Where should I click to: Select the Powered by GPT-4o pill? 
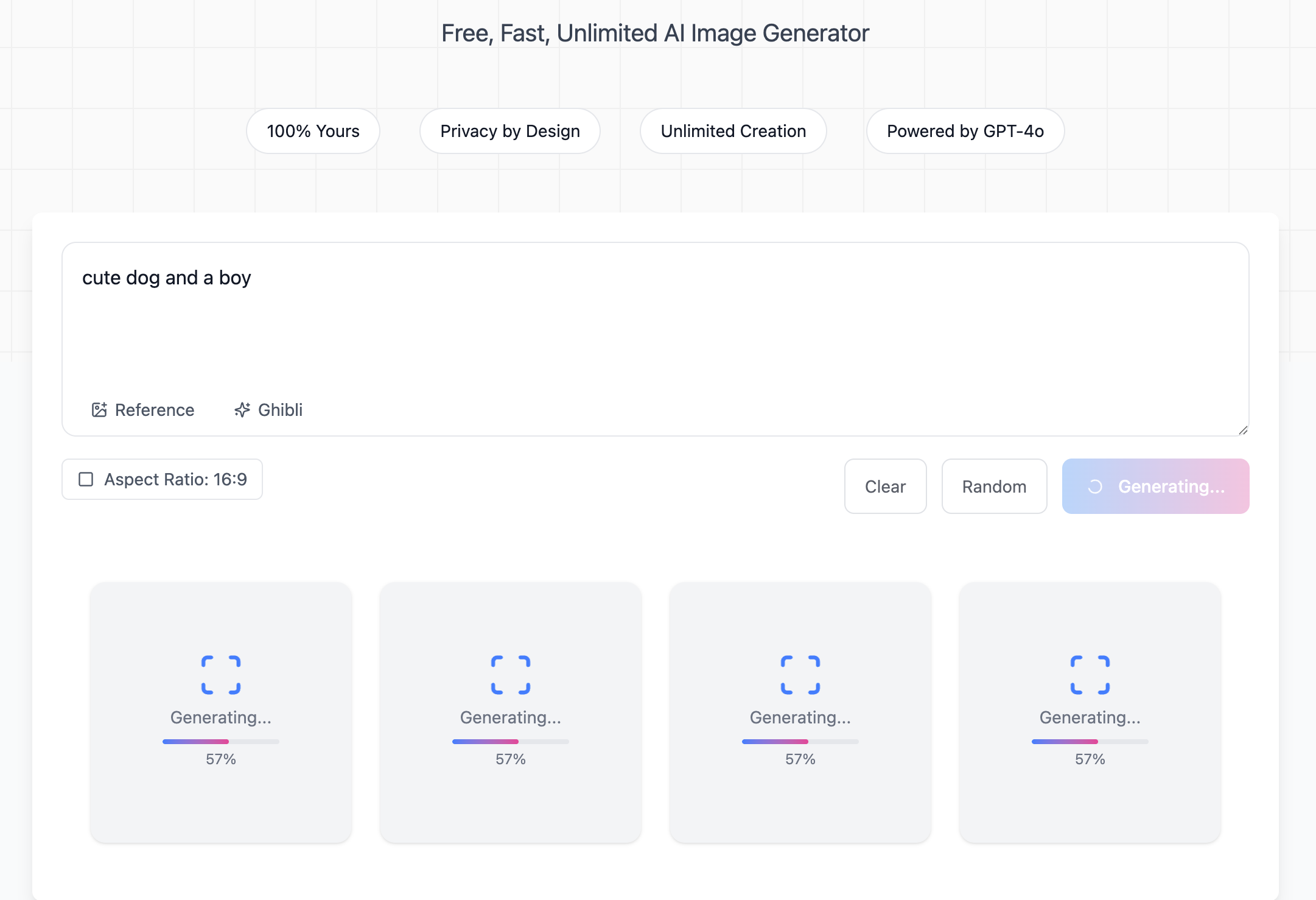tap(965, 131)
